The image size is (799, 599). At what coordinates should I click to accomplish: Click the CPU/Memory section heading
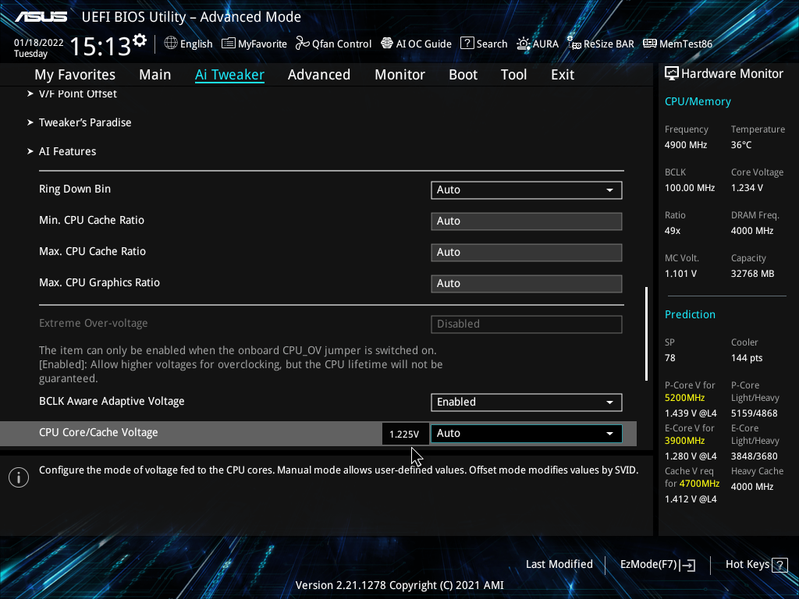coord(698,101)
